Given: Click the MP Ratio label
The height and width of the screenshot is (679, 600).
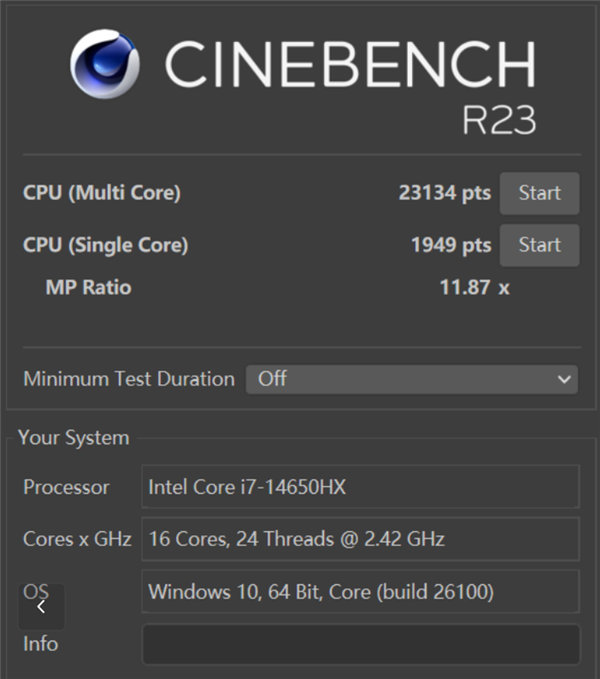Looking at the screenshot, I should 88,288.
